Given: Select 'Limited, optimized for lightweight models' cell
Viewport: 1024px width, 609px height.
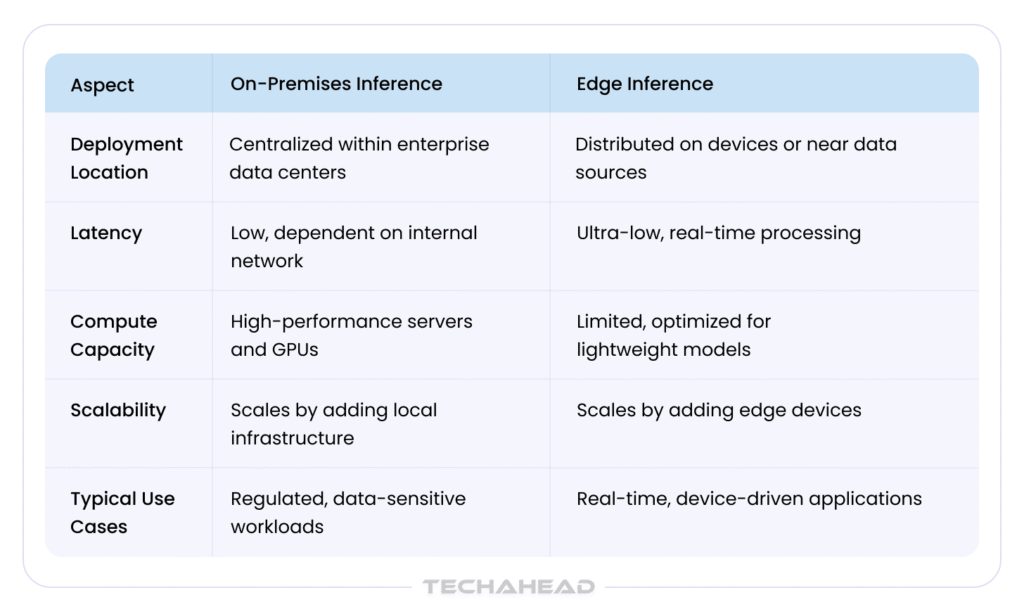Looking at the screenshot, I should pyautogui.click(x=673, y=335).
